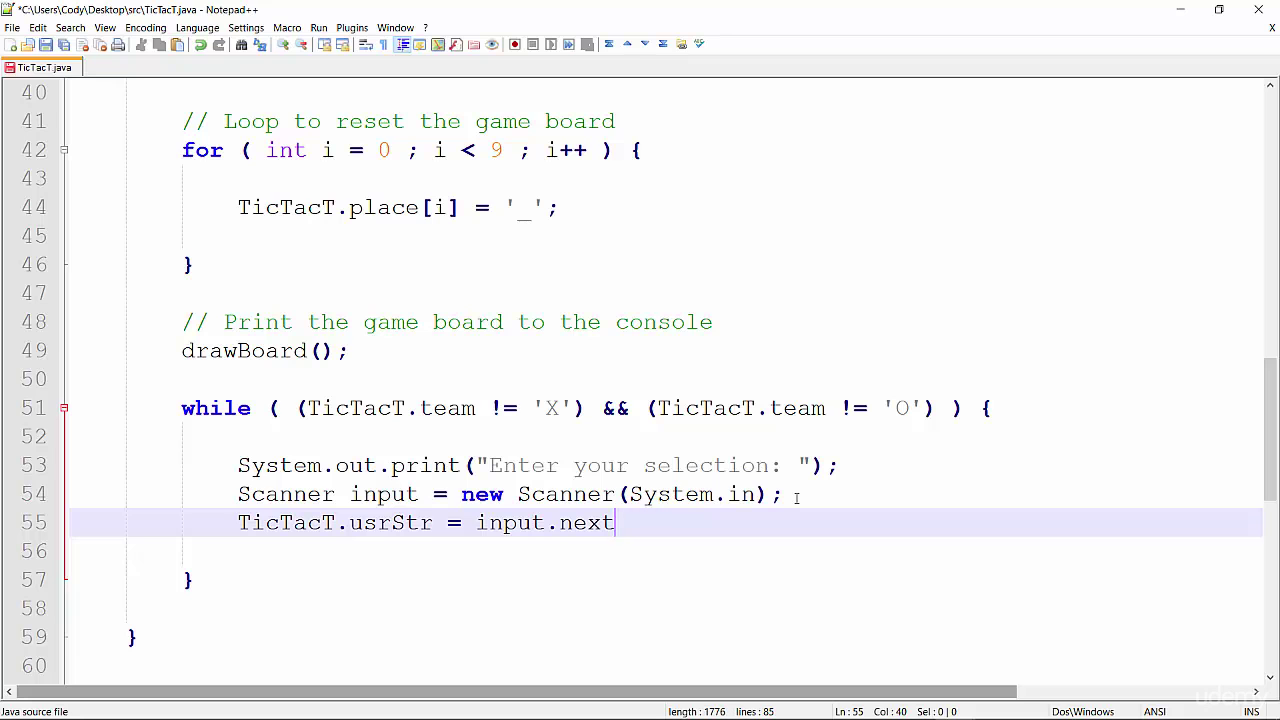Viewport: 1280px width, 720px height.
Task: Click the Close All toolbar icon
Action: click(x=101, y=44)
